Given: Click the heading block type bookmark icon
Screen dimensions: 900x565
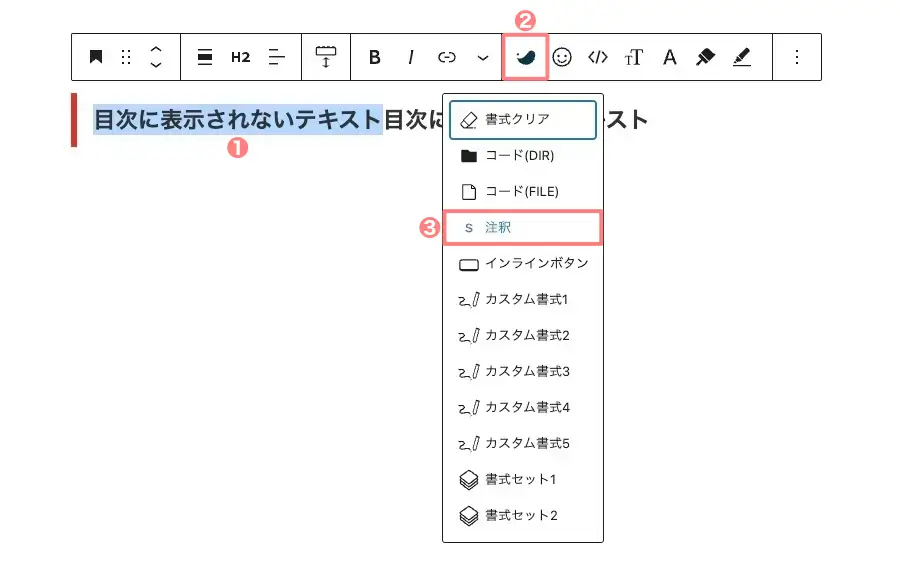Looking at the screenshot, I should point(96,57).
